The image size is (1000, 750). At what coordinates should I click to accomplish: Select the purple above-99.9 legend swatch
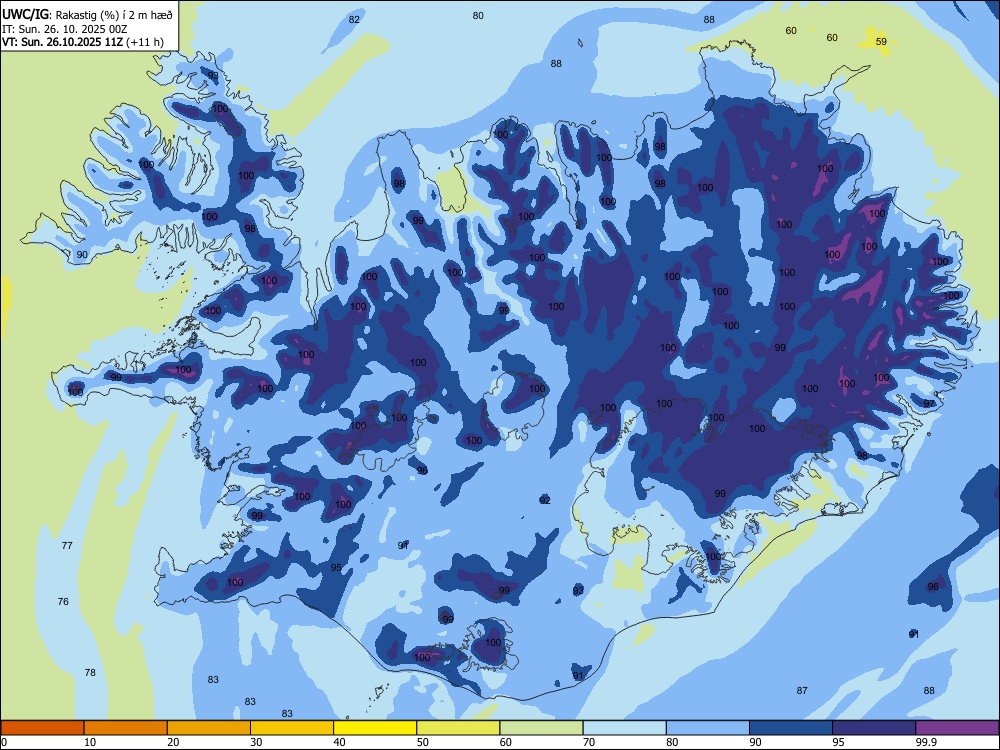point(957,728)
